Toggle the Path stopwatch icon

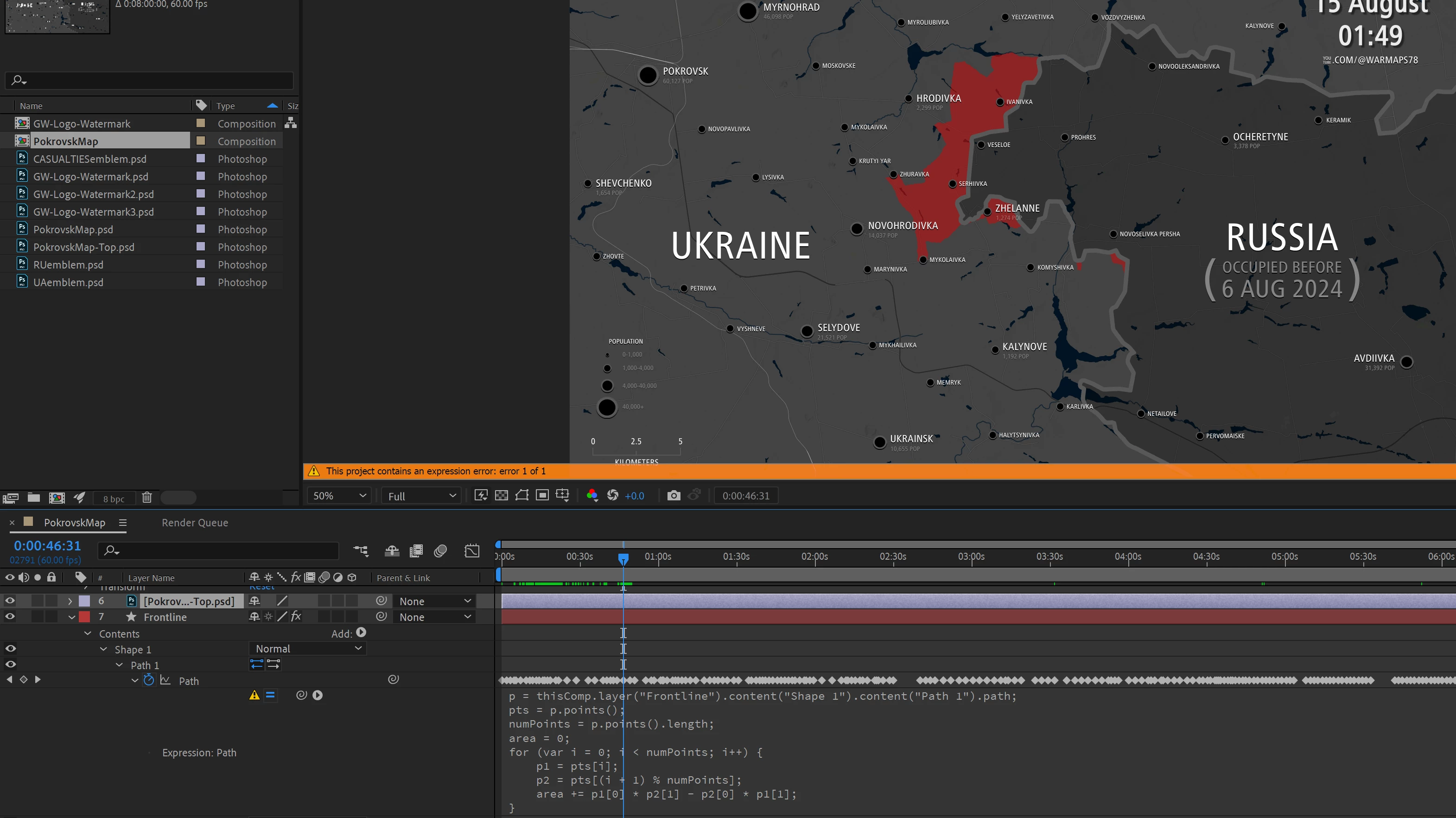[149, 680]
